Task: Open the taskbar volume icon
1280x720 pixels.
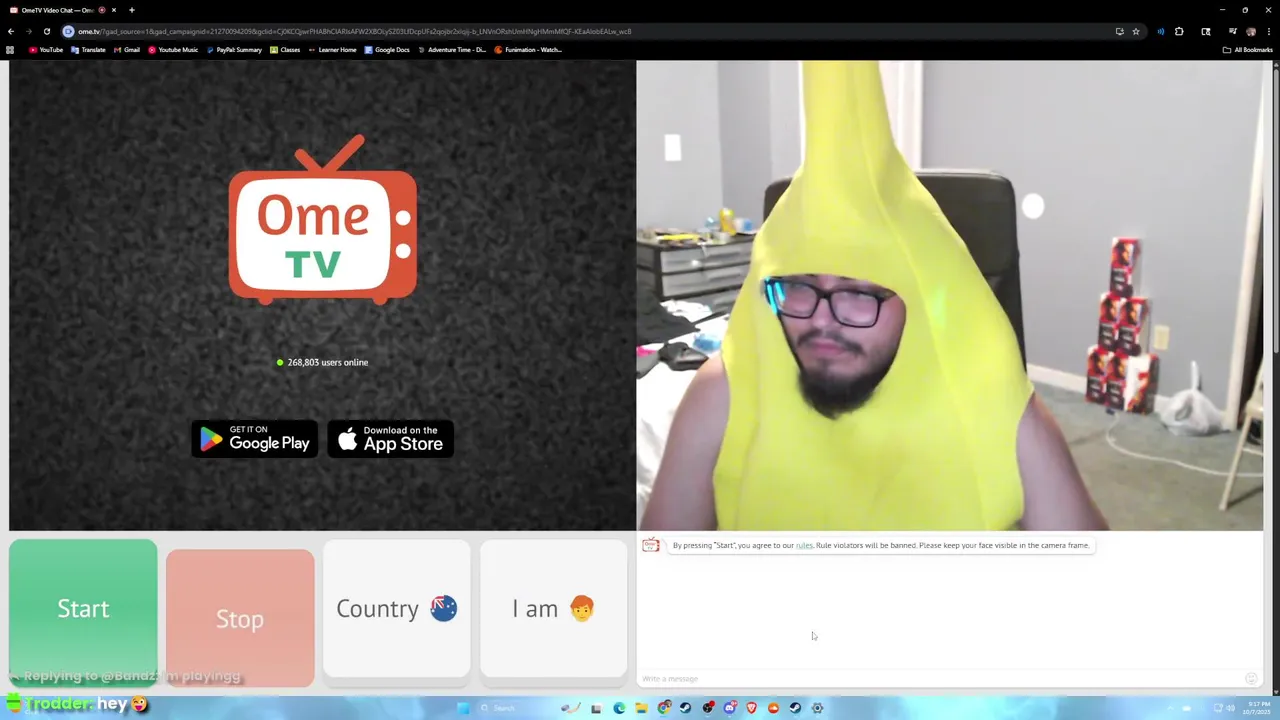Action: click(1230, 708)
